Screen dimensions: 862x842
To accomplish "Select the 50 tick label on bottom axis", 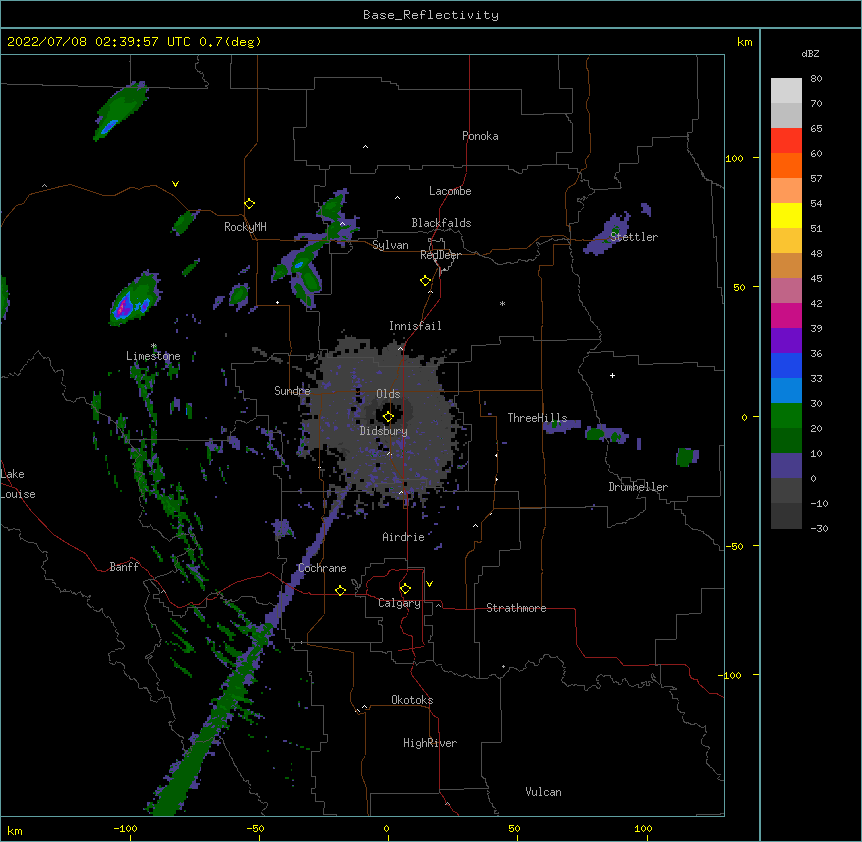I will [x=514, y=828].
